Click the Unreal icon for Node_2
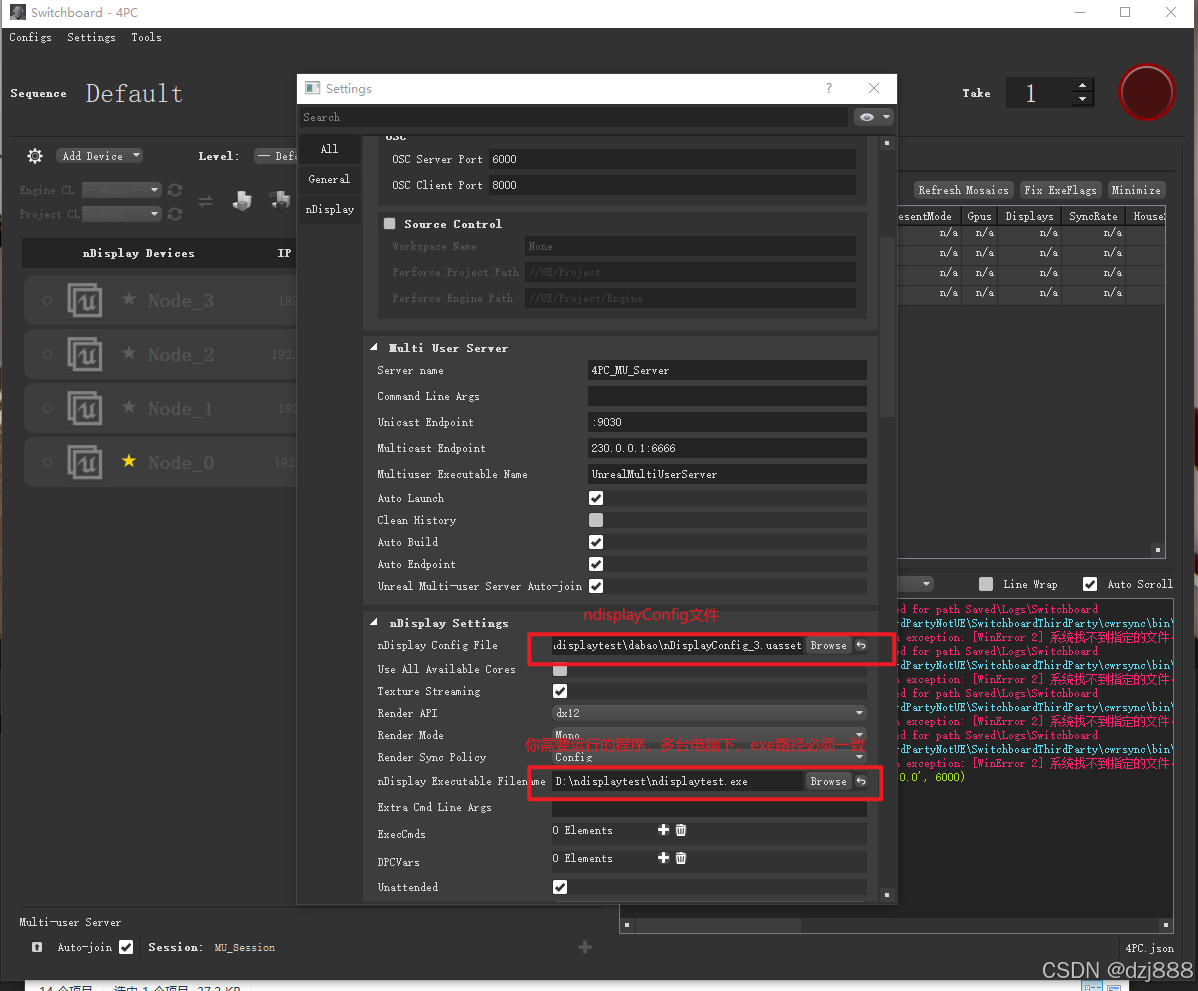 (x=85, y=355)
